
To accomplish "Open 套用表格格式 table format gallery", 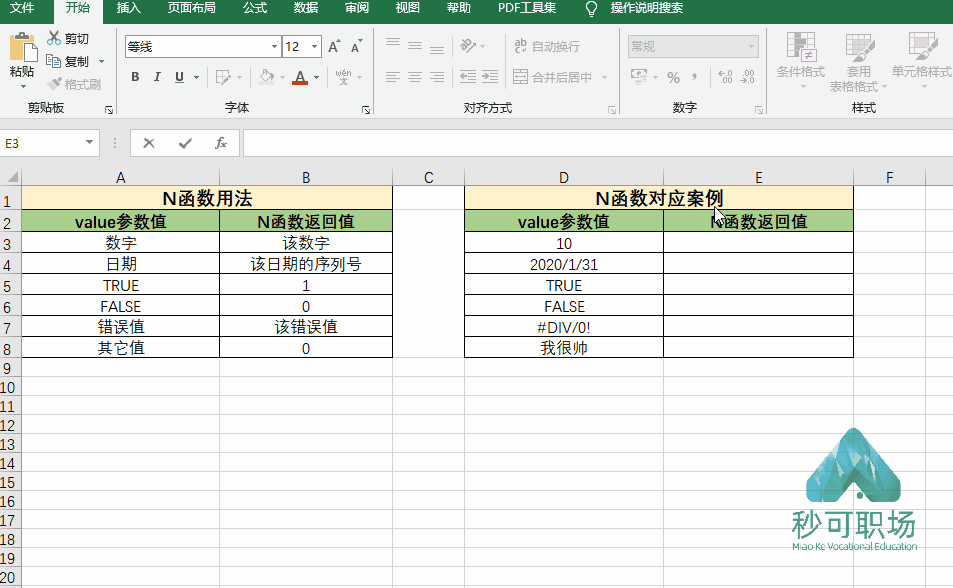I will click(x=858, y=62).
